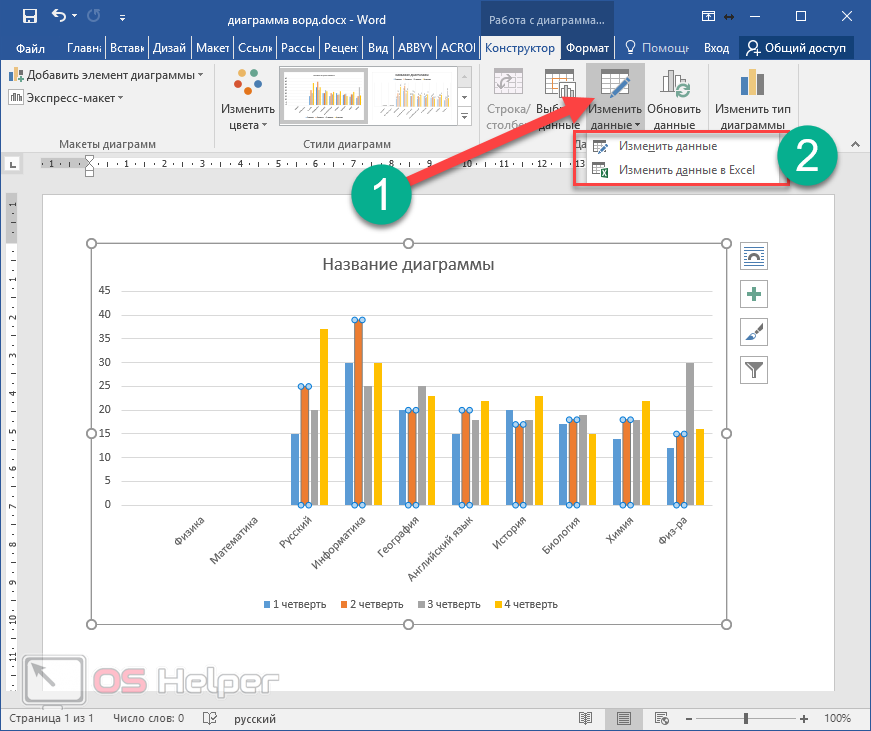Image resolution: width=871 pixels, height=731 pixels.
Task: Expand Экспресс-макет dropdown
Action: point(66,97)
